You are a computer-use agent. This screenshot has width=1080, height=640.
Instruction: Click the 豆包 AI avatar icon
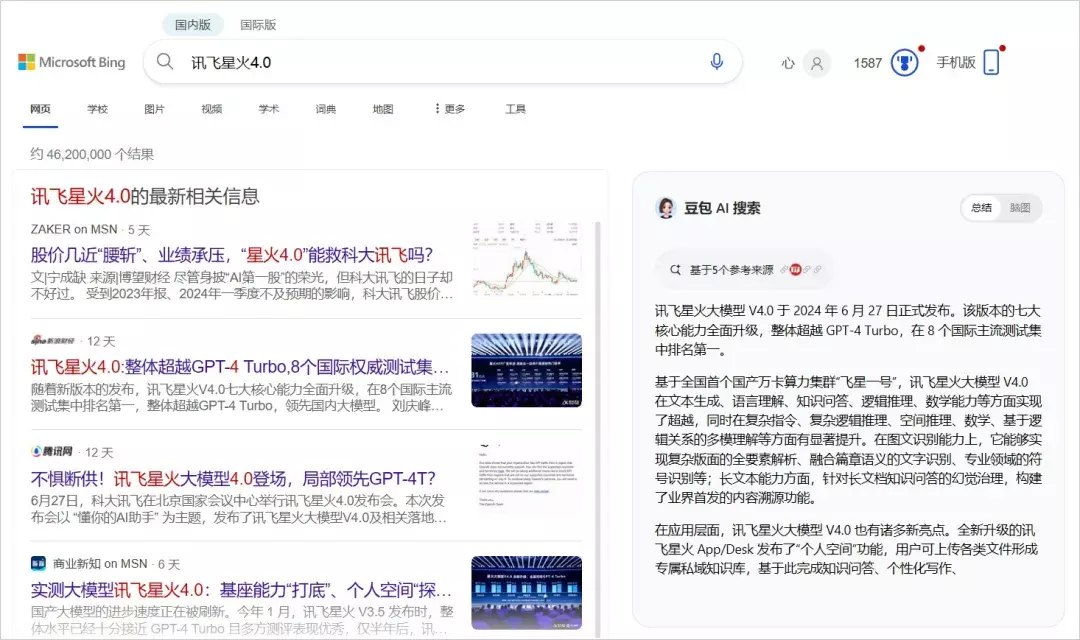[666, 208]
